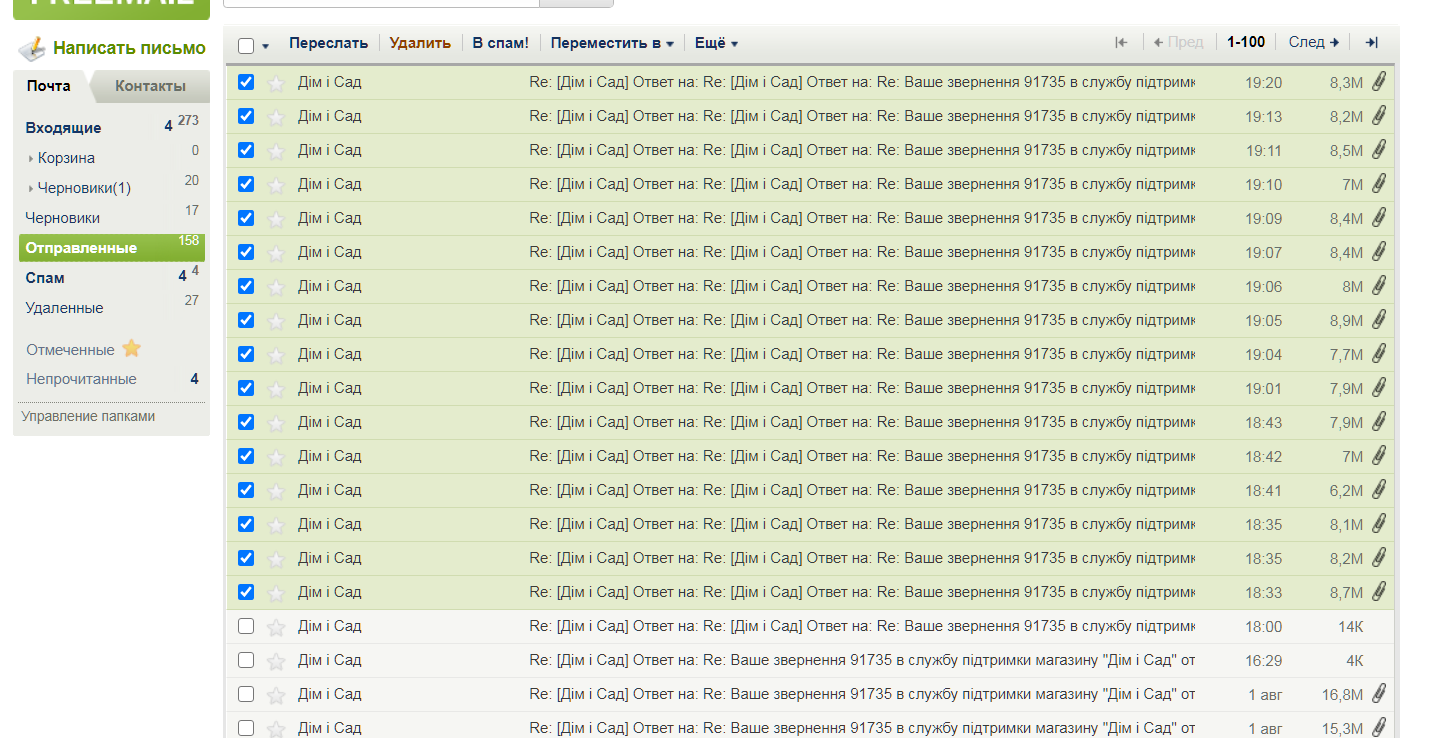This screenshot has height=738, width=1429.
Task: Uncheck the message sent at 19:01
Action: pos(246,388)
